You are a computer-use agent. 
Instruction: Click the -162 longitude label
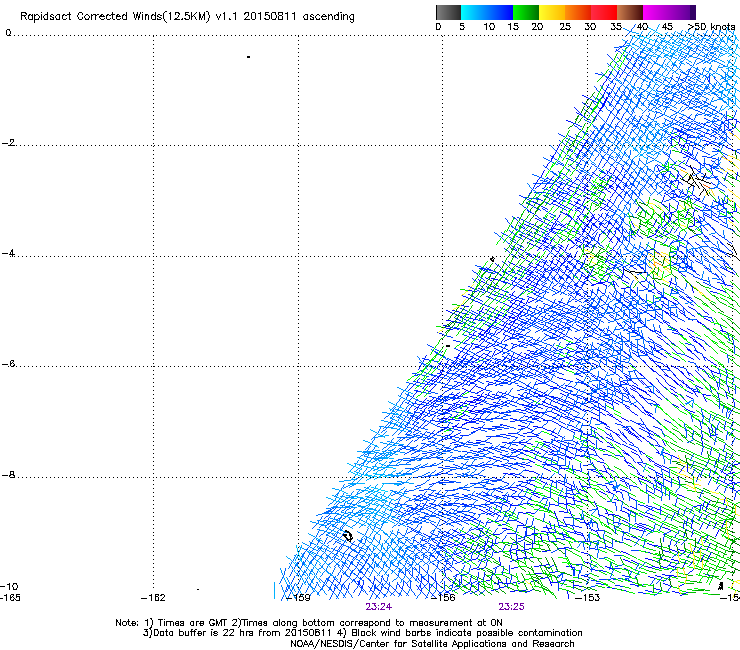tap(153, 598)
